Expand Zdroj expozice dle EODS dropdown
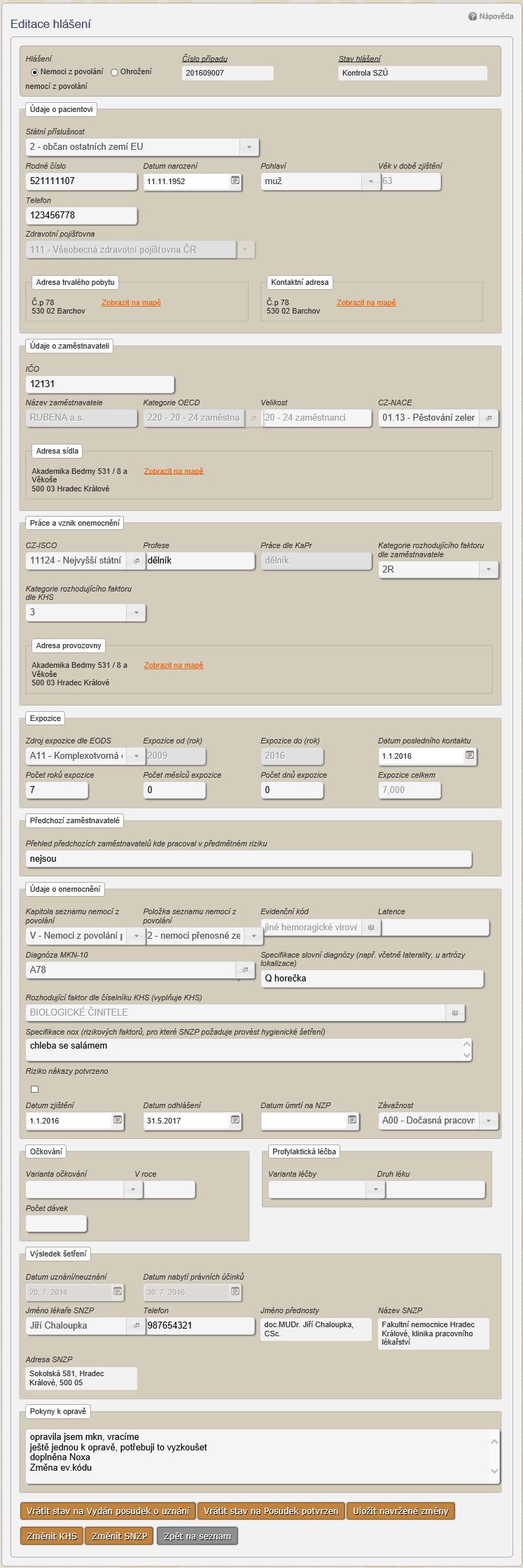 pyautogui.click(x=137, y=756)
